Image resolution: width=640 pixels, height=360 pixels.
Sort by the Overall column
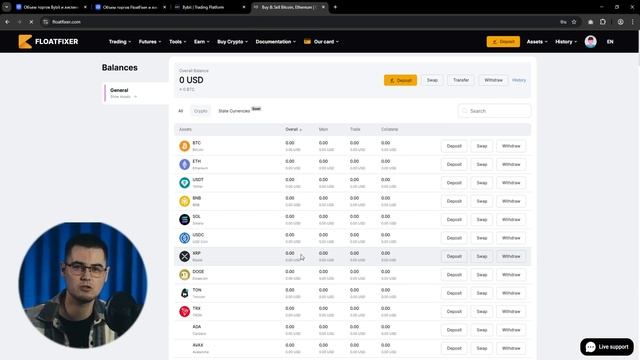[293, 129]
